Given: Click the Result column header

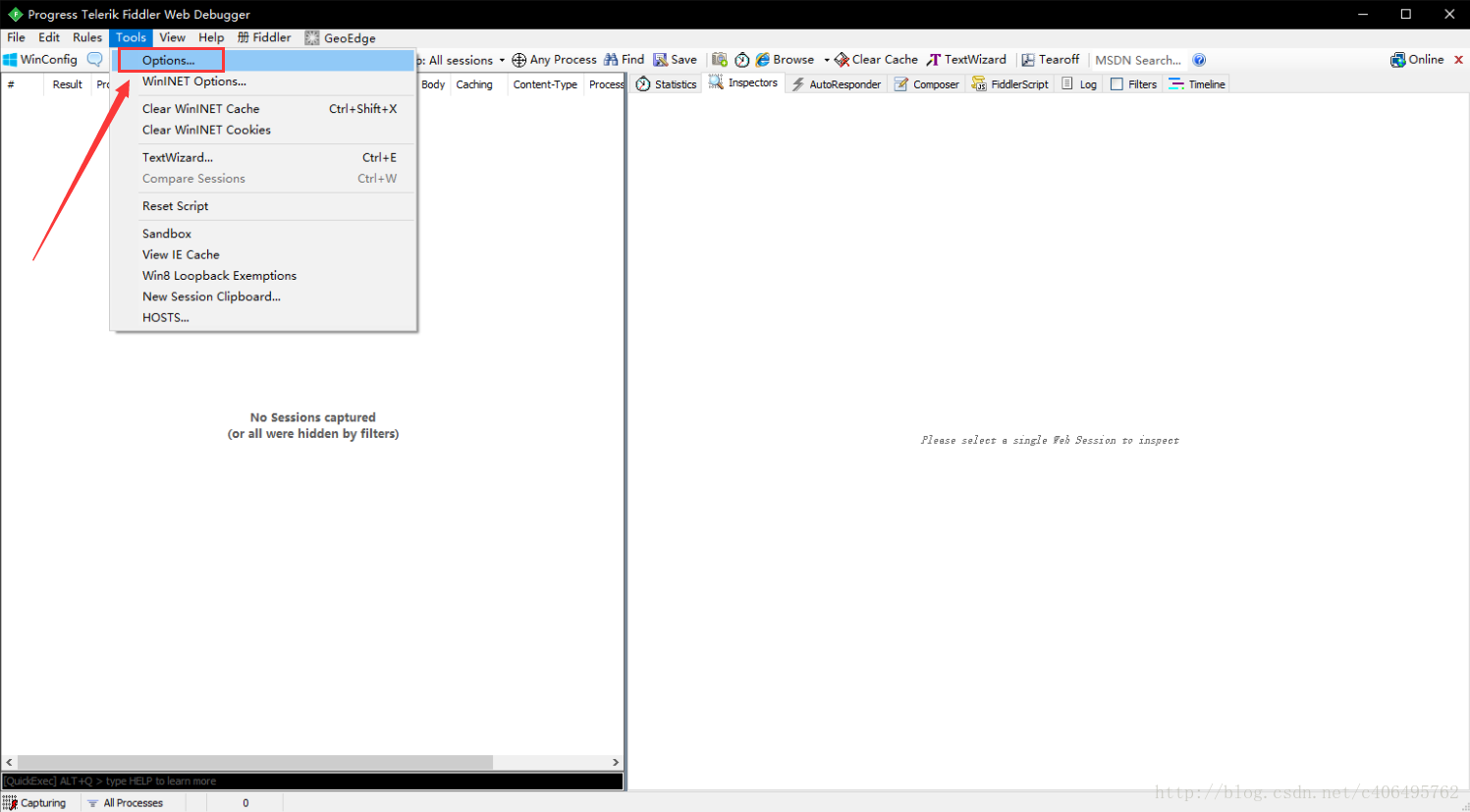Looking at the screenshot, I should (x=68, y=84).
